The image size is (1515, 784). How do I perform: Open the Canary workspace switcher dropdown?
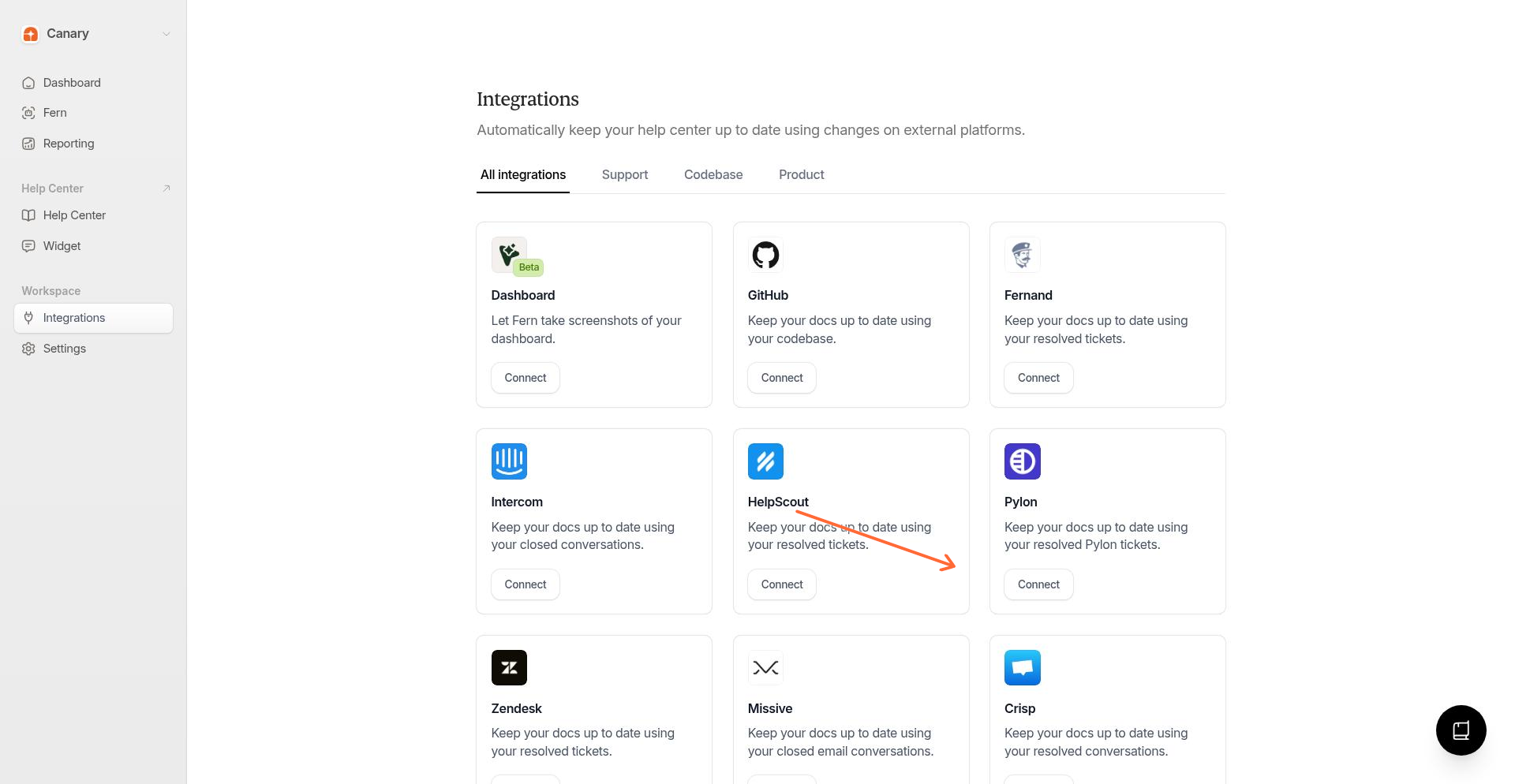coord(166,34)
